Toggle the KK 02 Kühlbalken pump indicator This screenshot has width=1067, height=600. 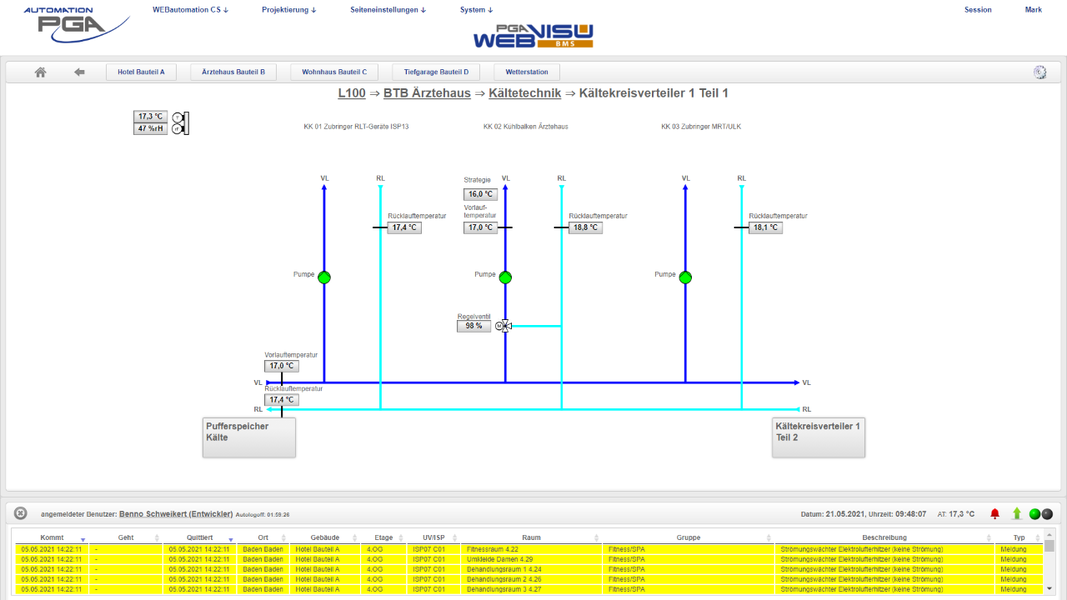[505, 277]
